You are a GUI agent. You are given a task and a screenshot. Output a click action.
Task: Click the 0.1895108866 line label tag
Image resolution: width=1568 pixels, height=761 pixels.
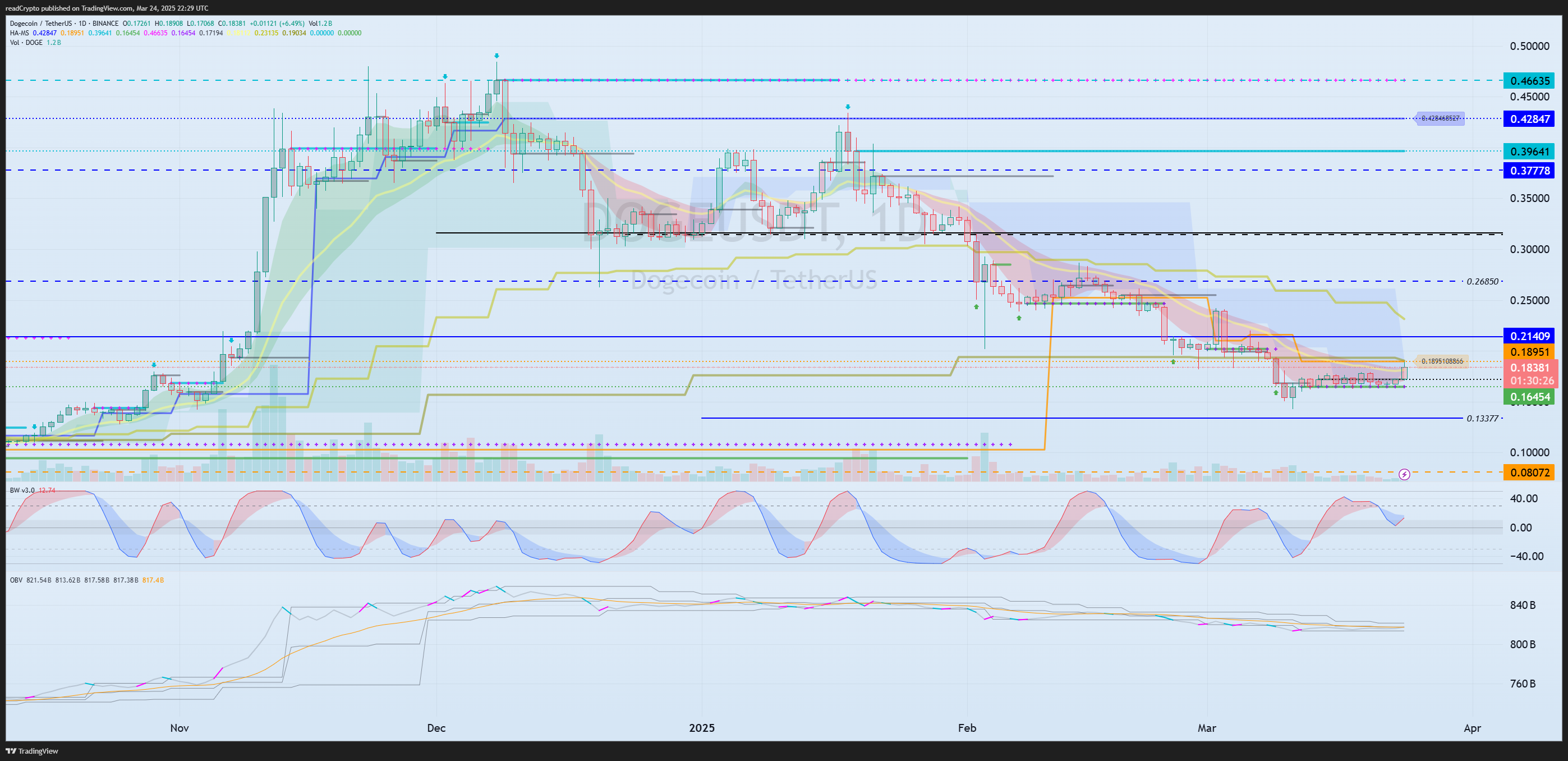pyautogui.click(x=1442, y=361)
